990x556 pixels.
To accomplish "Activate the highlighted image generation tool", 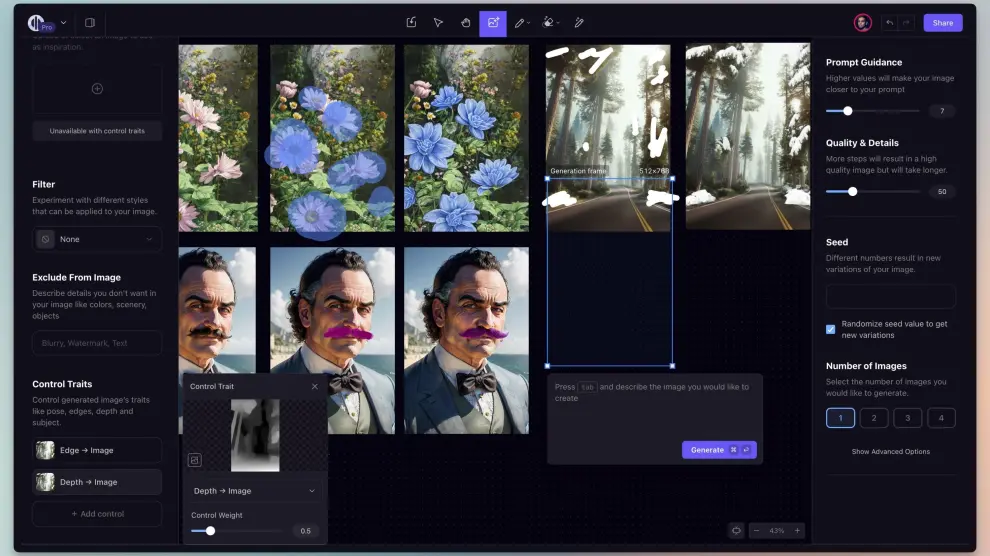I will [x=492, y=22].
